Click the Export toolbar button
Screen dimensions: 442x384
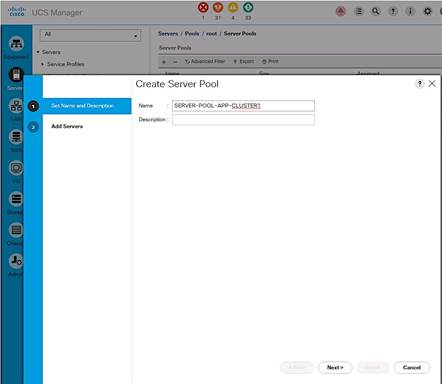(x=244, y=61)
